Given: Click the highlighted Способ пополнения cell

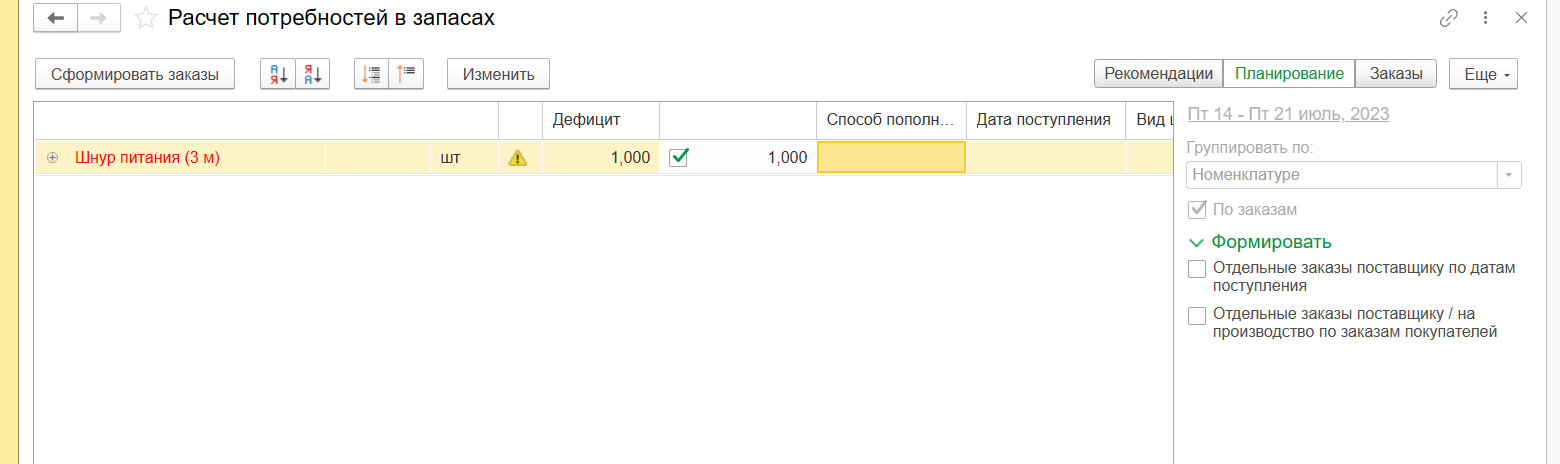Looking at the screenshot, I should coord(891,158).
